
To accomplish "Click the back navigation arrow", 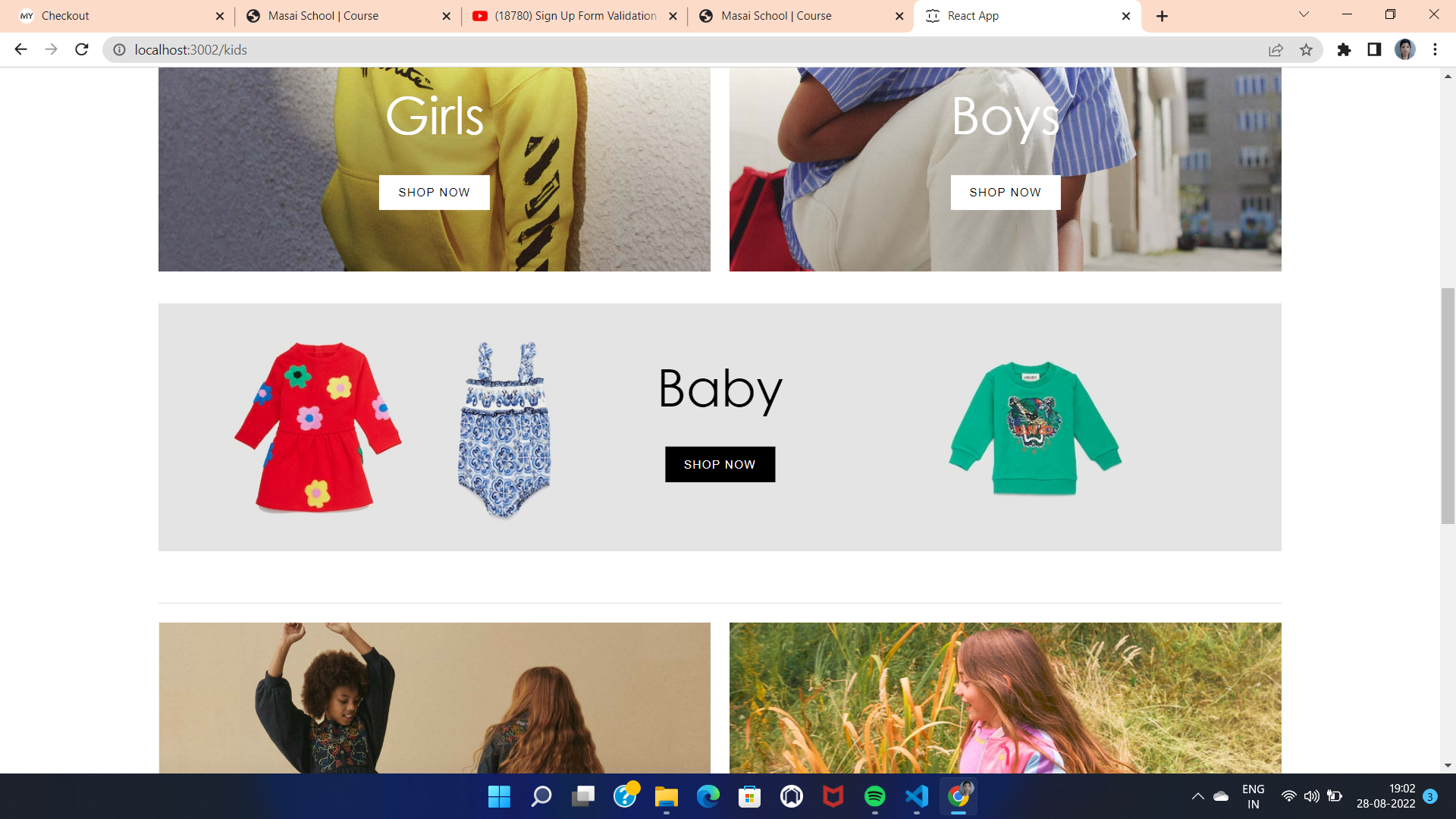I will click(21, 50).
